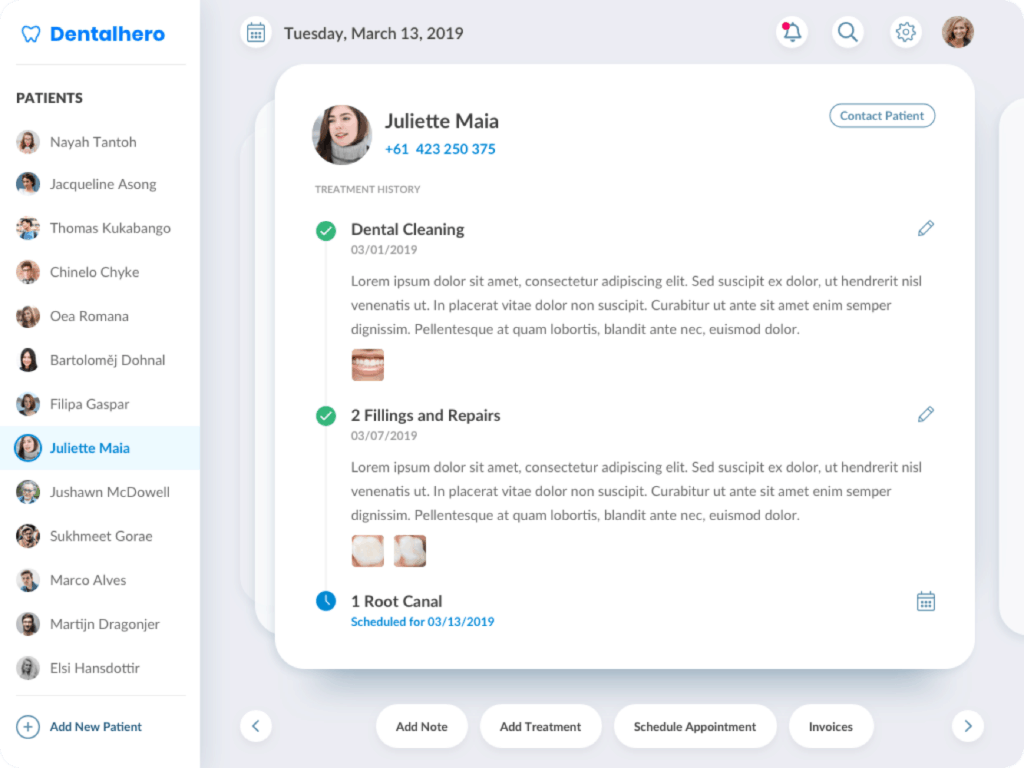The width and height of the screenshot is (1024, 768).
Task: Open the notifications bell
Action: pos(792,32)
